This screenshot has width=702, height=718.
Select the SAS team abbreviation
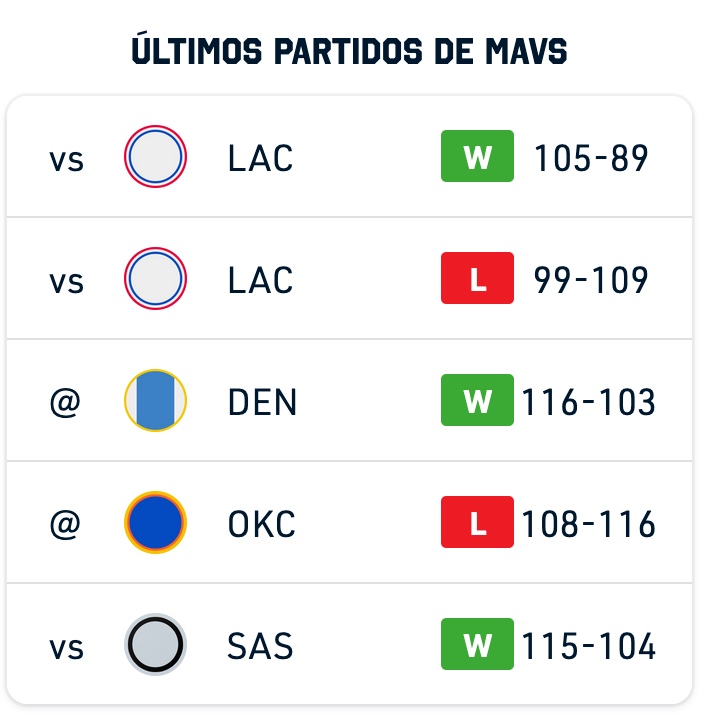pyautogui.click(x=260, y=646)
